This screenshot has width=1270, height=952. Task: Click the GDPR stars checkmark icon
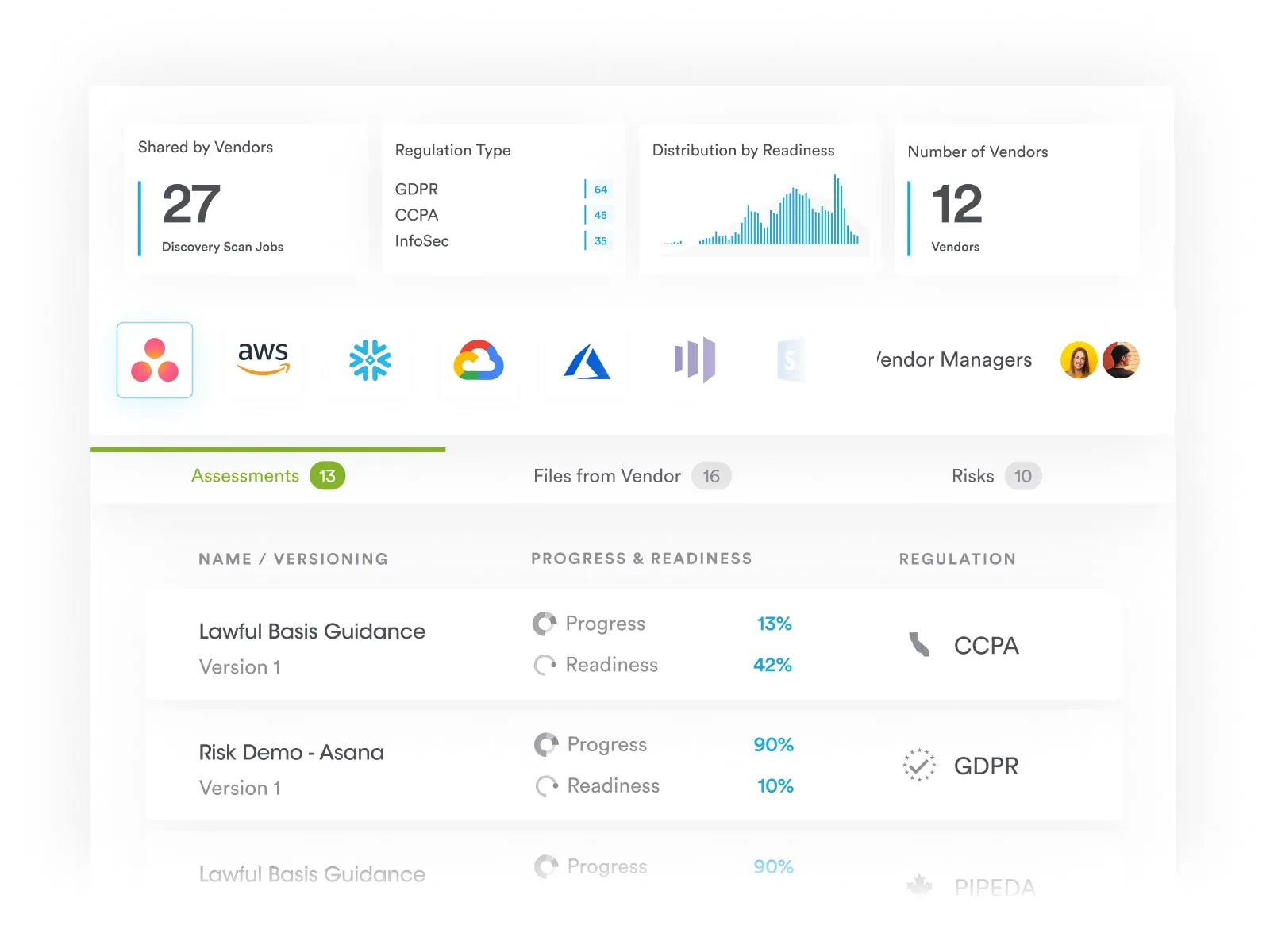coord(919,766)
